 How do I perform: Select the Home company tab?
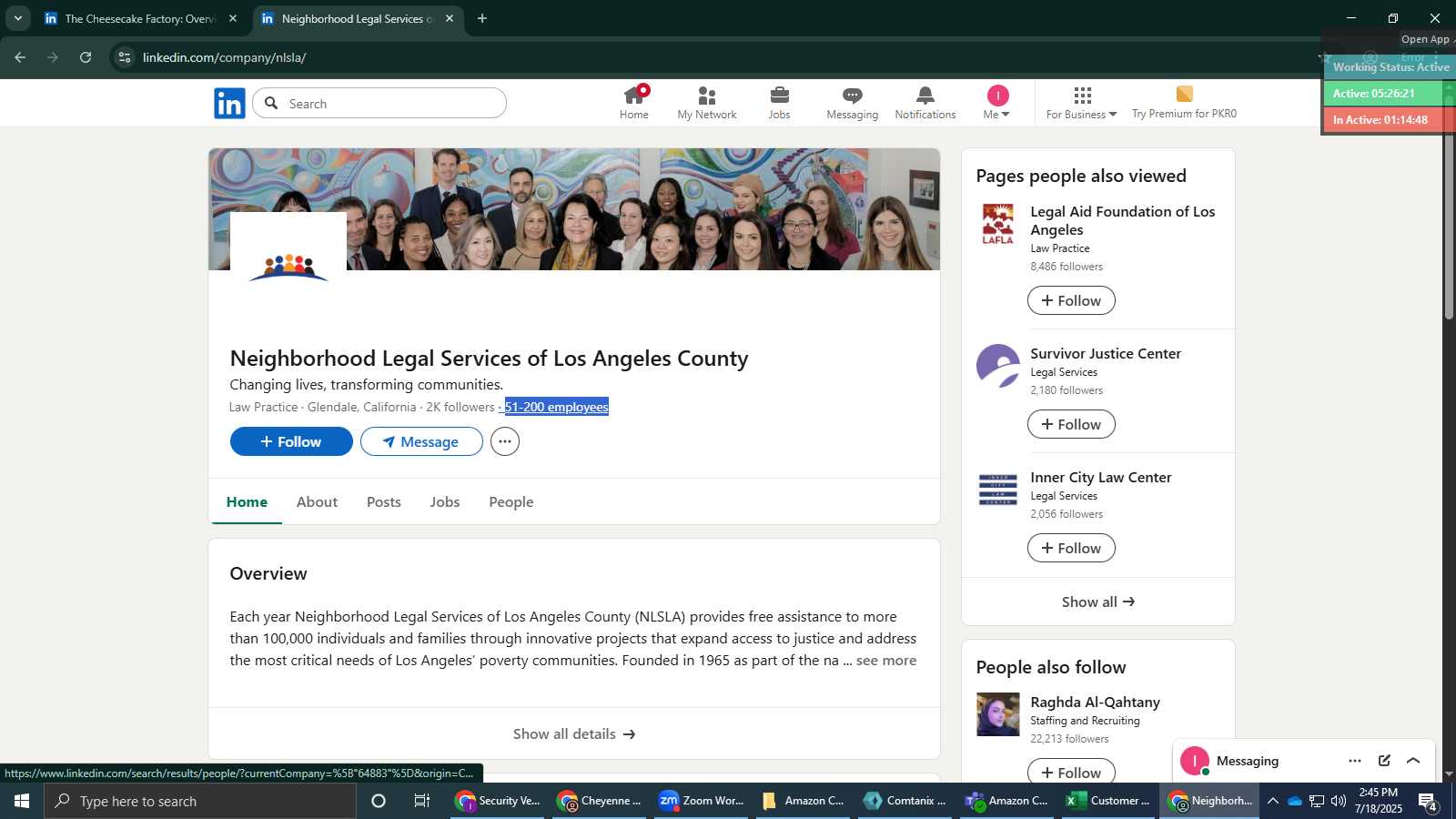click(x=247, y=501)
